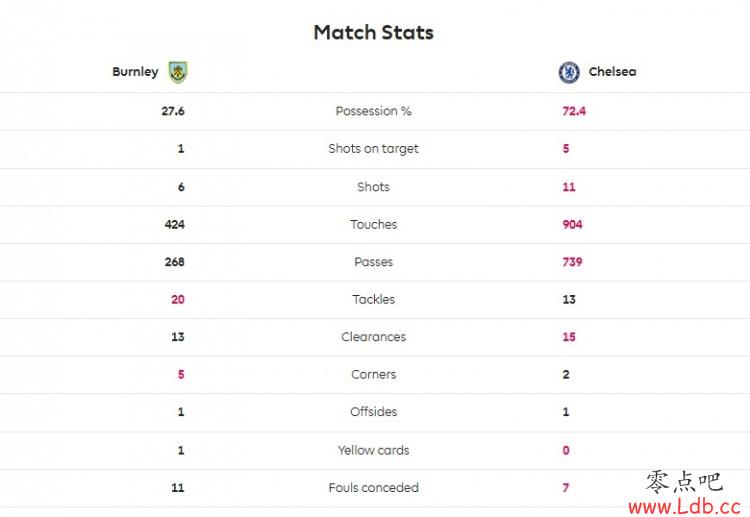
Task: Select Burnley's 27.6 possession value
Action: click(173, 111)
